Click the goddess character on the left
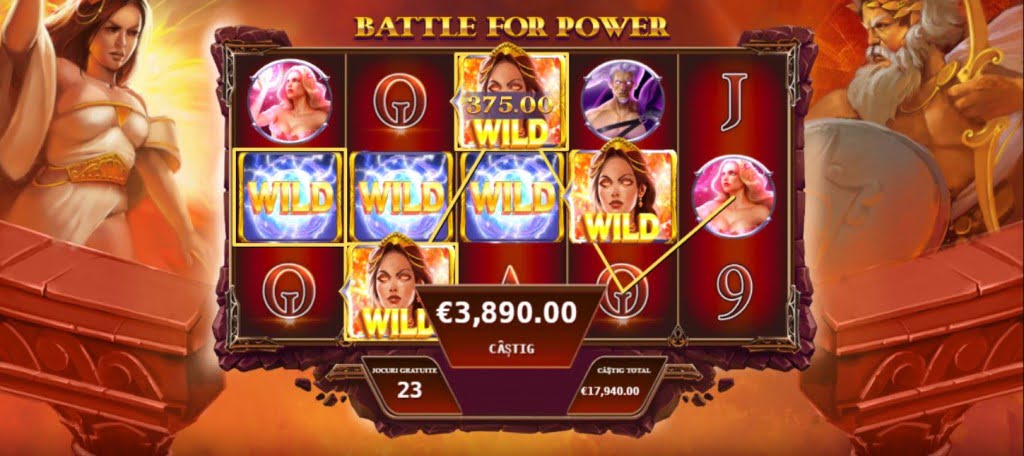The image size is (1024, 456). tap(98, 118)
